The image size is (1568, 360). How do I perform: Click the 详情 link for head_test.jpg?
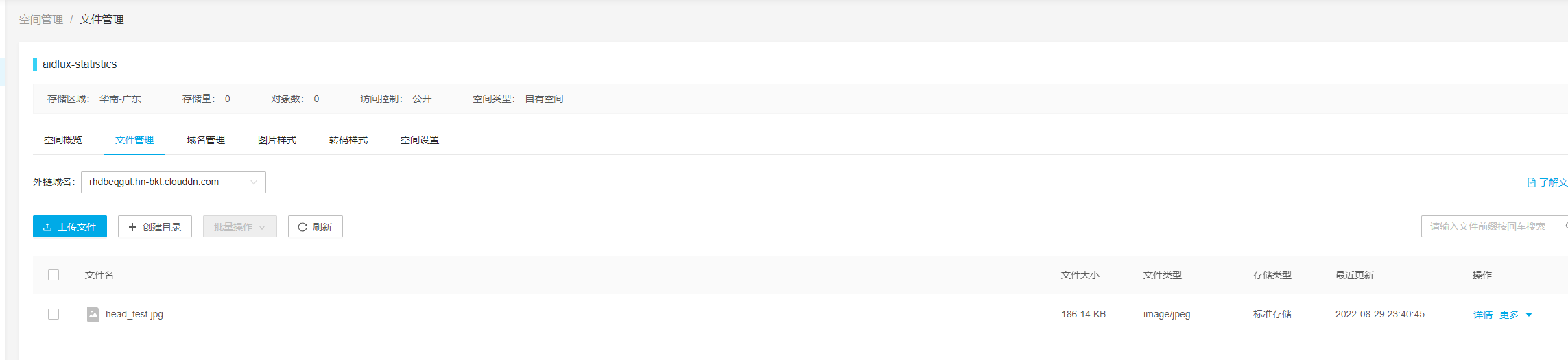click(x=1483, y=315)
